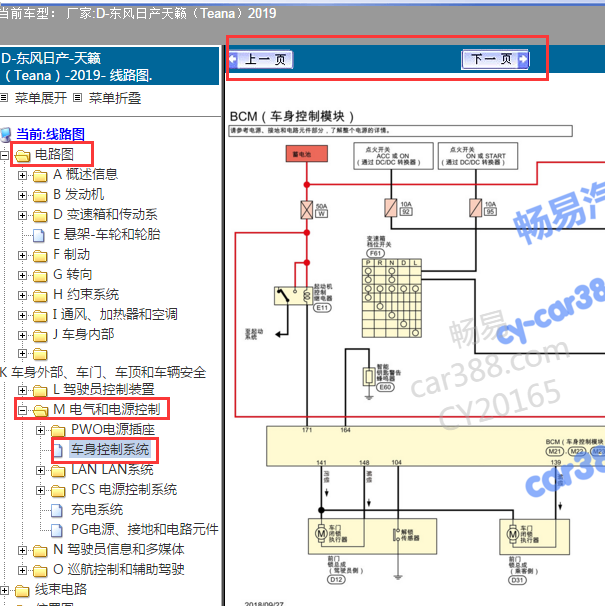
Task: Expand the LAN LAN系统 node
Action: tap(41, 470)
